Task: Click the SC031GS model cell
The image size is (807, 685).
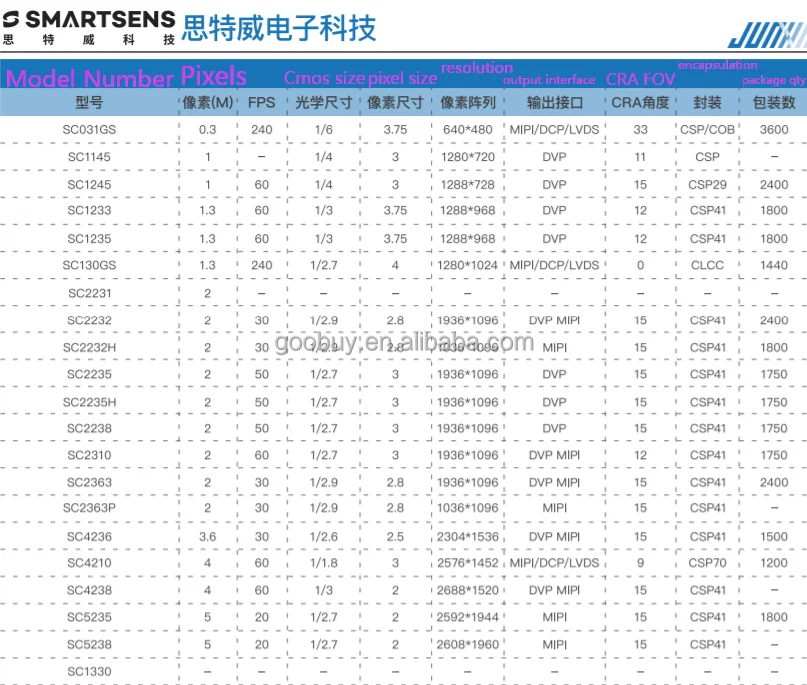Action: [89, 130]
